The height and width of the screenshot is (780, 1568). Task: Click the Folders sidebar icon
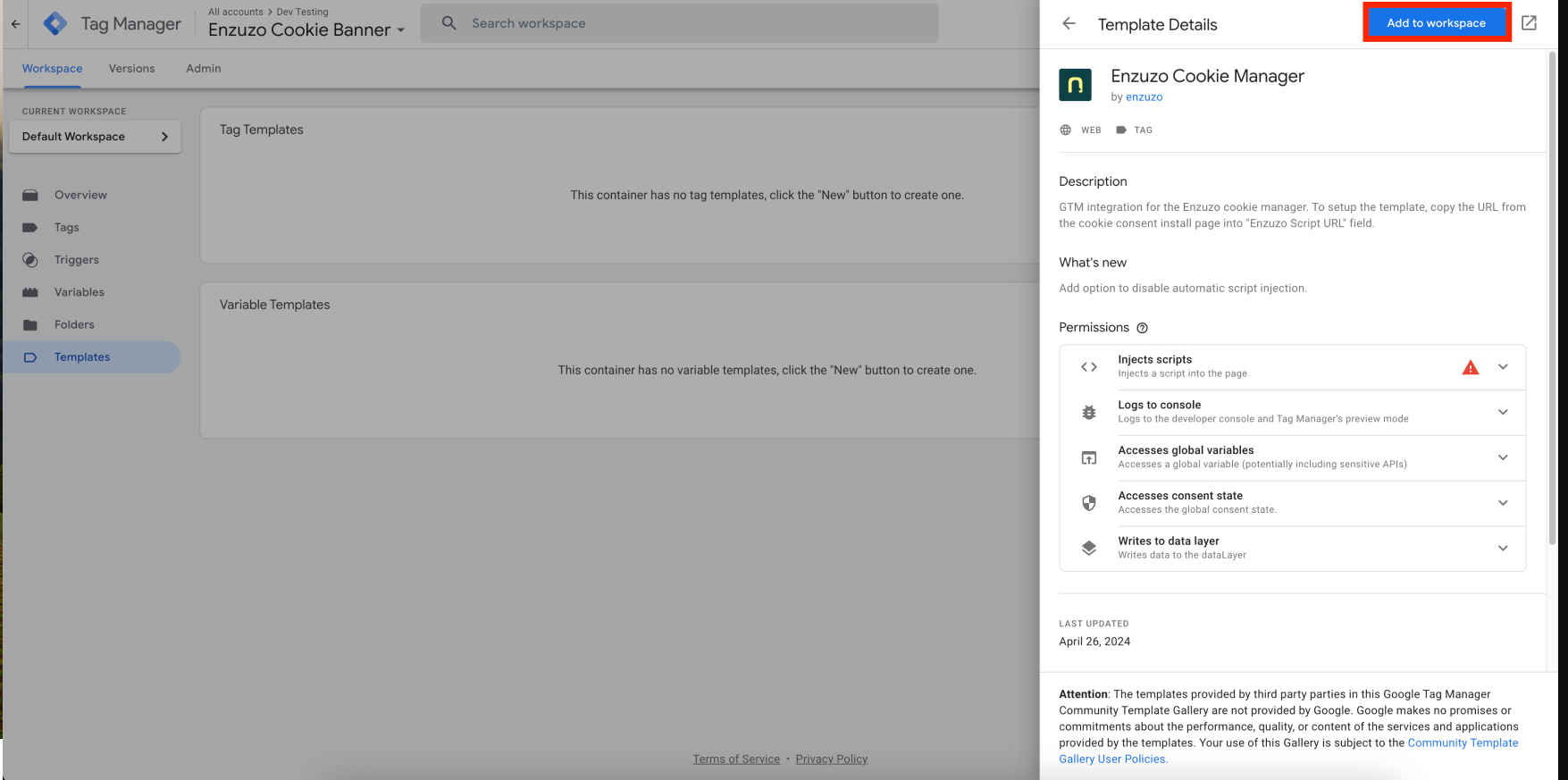(30, 325)
